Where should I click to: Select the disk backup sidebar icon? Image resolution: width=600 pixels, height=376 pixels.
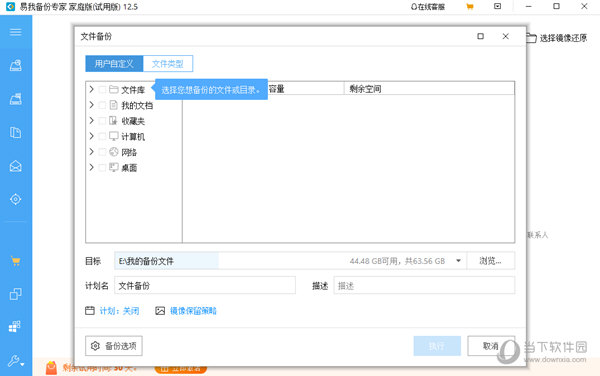[x=16, y=65]
